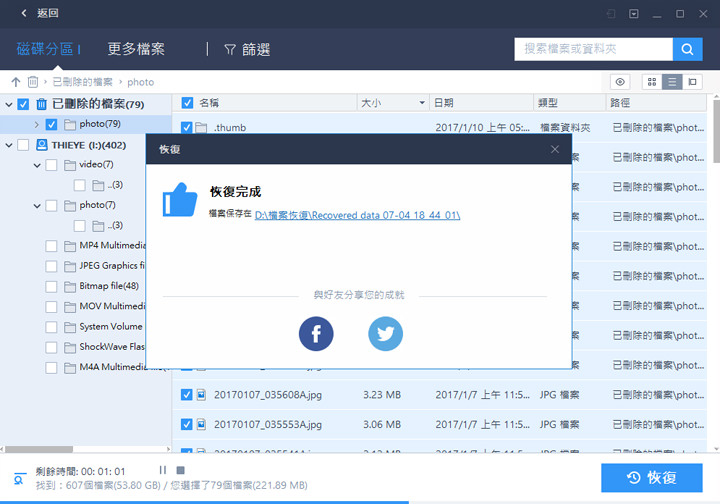Screen dimensions: 720x504
Task: Pause the ongoing scan
Action: 162,470
